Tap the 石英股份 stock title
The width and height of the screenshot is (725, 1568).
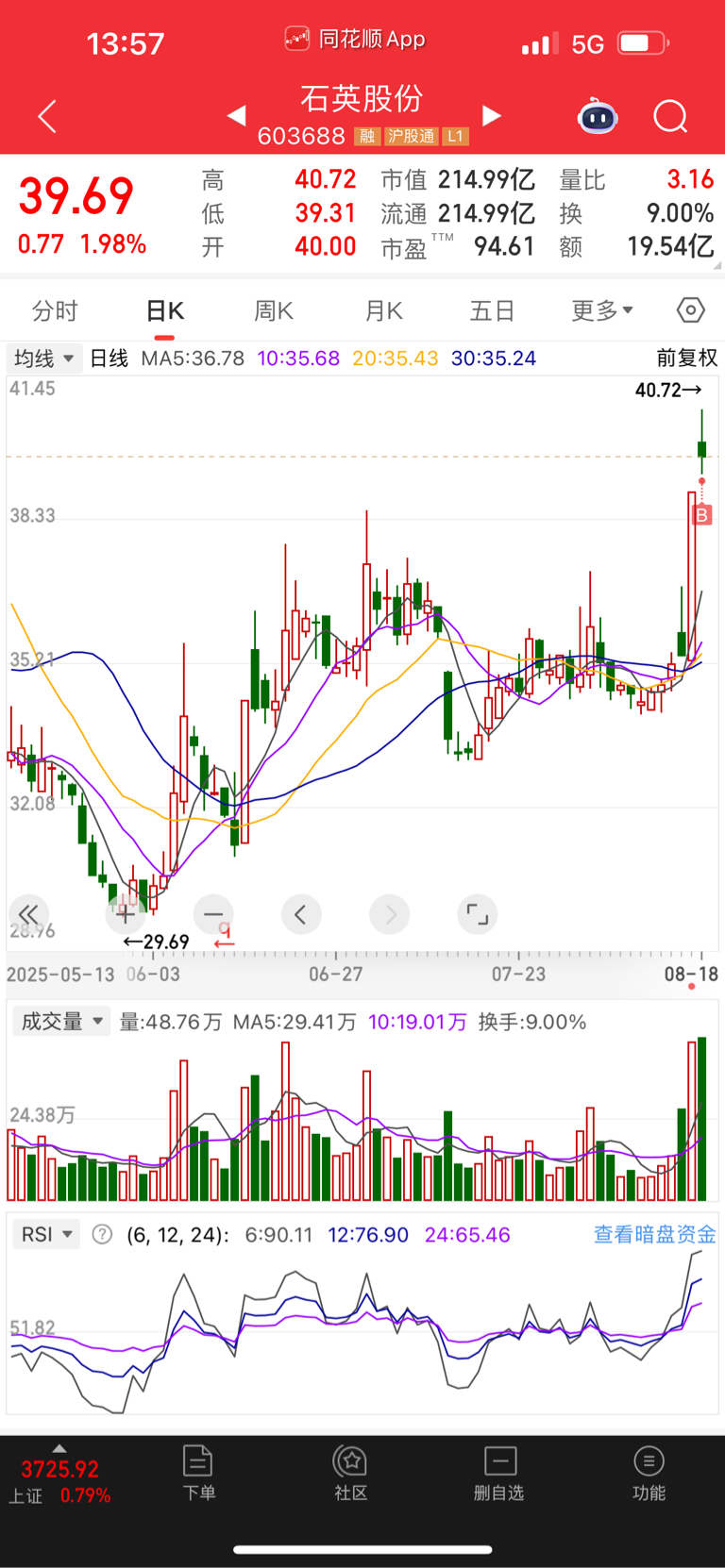(x=362, y=99)
